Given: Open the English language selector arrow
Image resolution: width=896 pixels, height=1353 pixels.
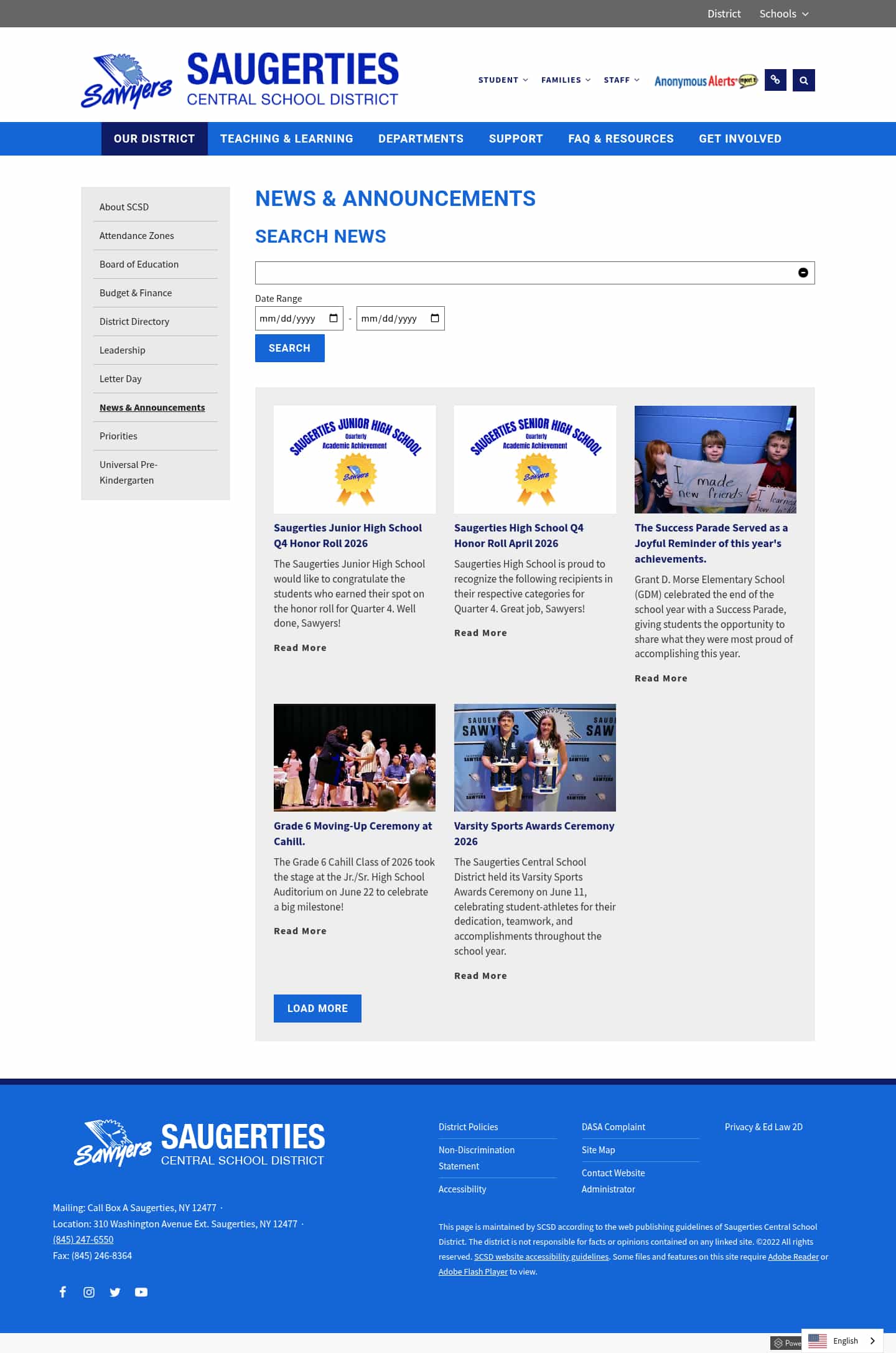Looking at the screenshot, I should tap(872, 1341).
